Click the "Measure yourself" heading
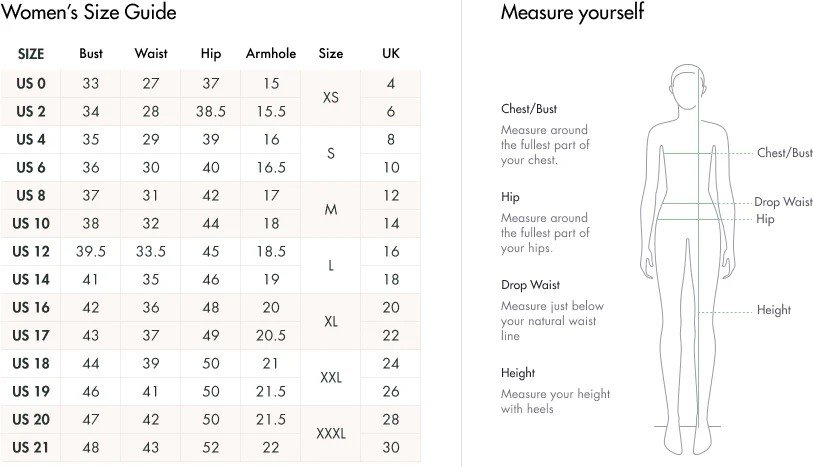 coord(572,13)
